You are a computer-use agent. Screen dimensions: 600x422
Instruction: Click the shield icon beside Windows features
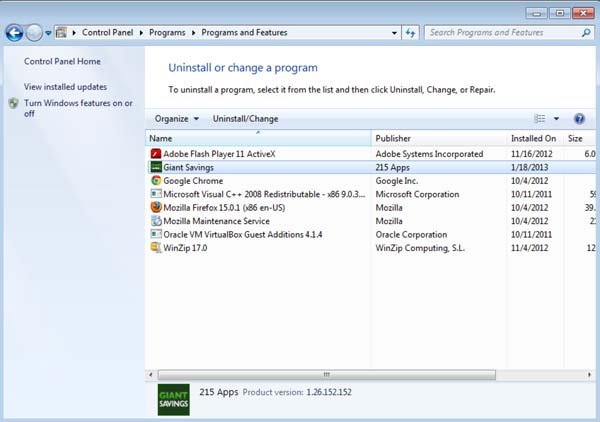pyautogui.click(x=14, y=103)
